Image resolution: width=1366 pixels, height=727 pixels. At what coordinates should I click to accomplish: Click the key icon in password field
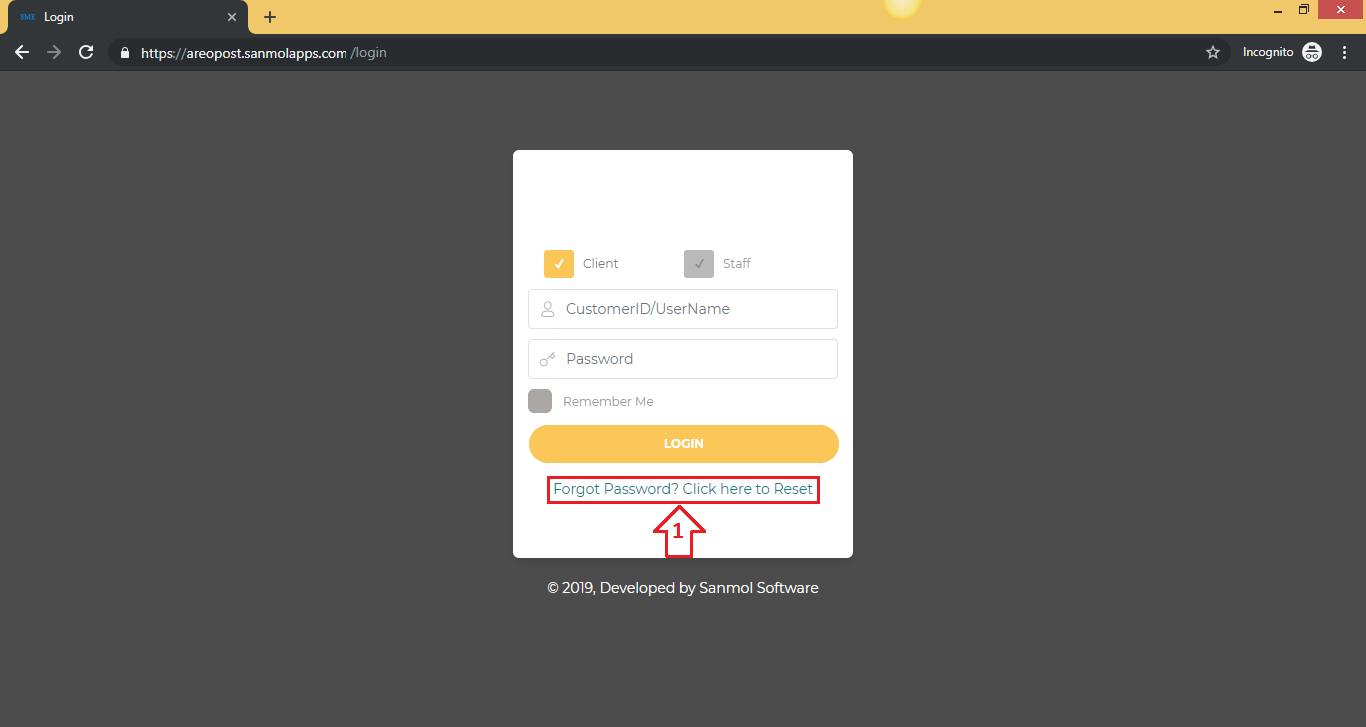point(548,359)
